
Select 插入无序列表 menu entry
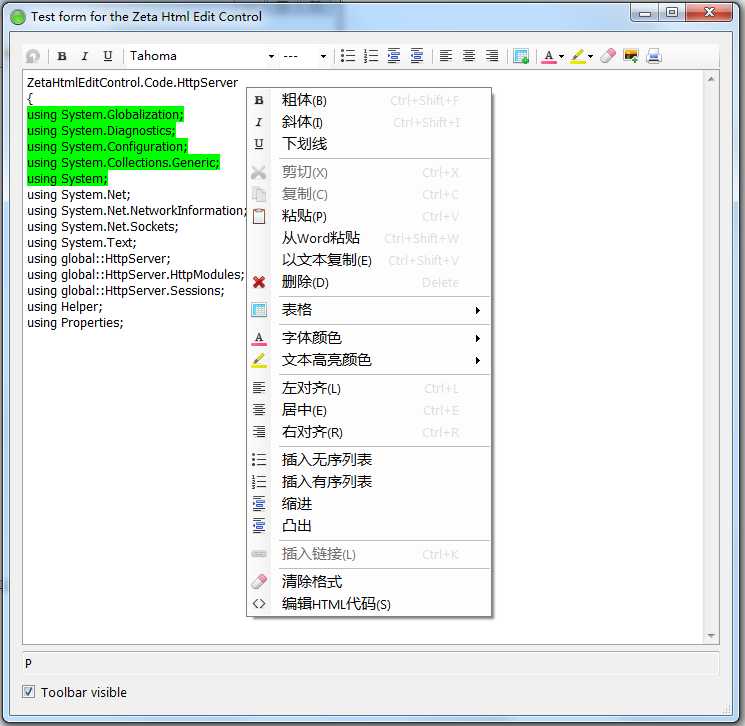pyautogui.click(x=370, y=460)
